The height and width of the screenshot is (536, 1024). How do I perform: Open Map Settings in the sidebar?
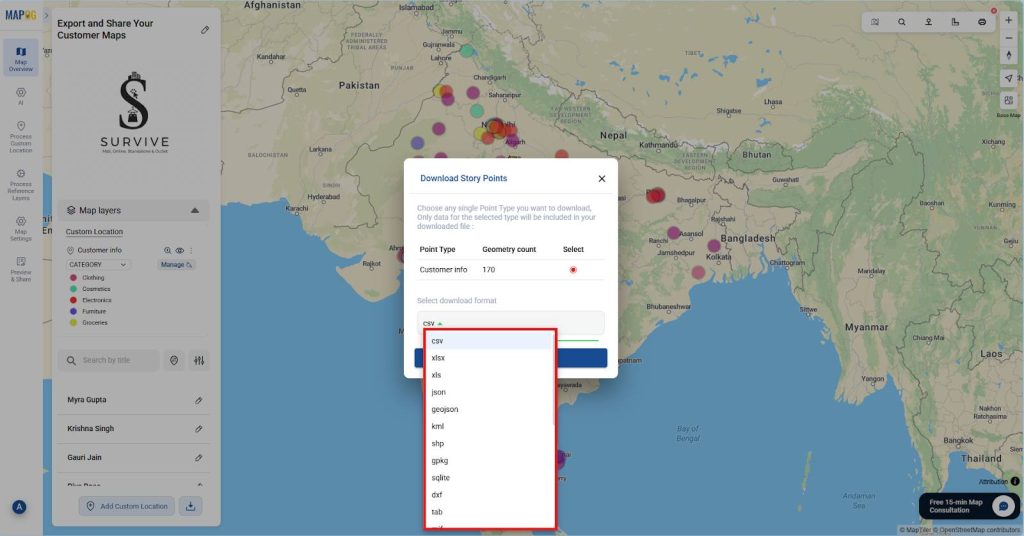coord(21,226)
